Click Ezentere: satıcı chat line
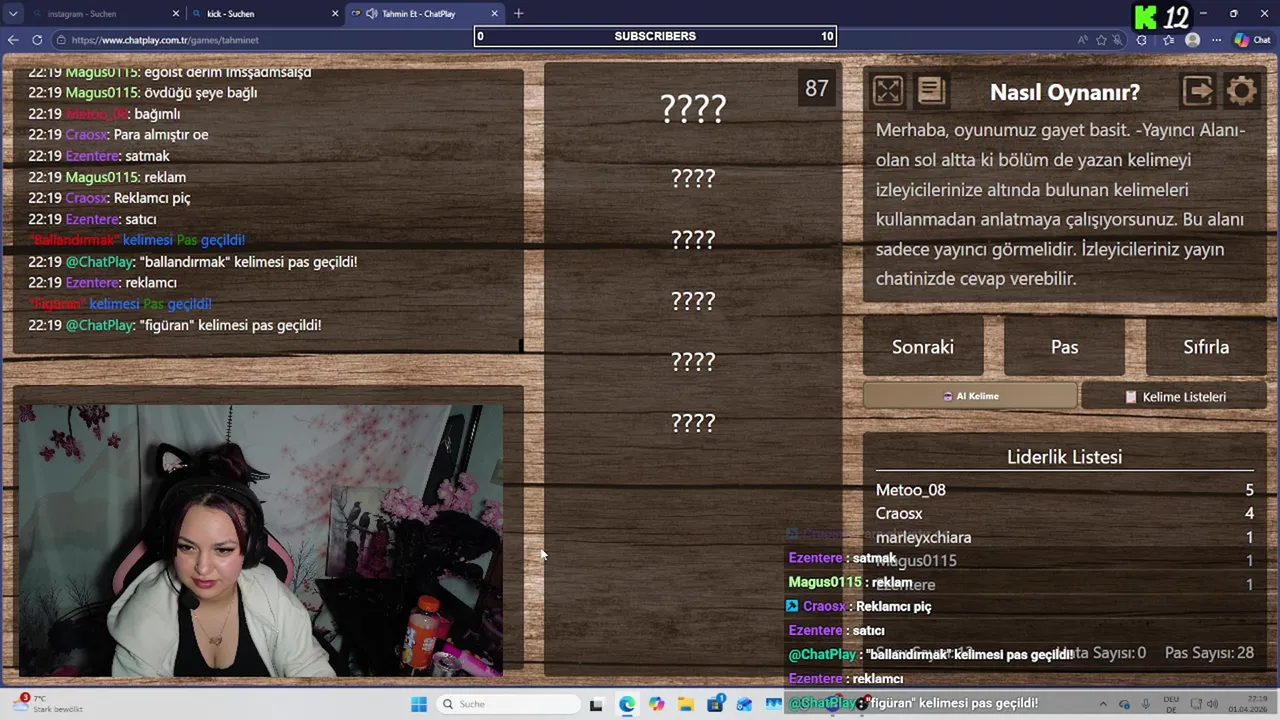This screenshot has height=720, width=1280. click(92, 219)
